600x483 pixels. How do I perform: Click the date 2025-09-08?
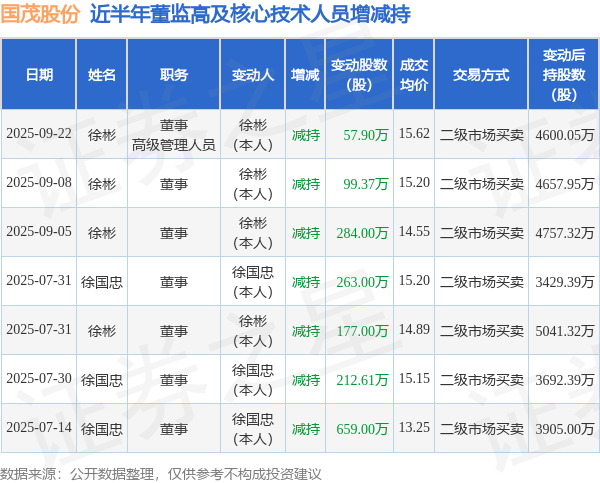click(39, 183)
